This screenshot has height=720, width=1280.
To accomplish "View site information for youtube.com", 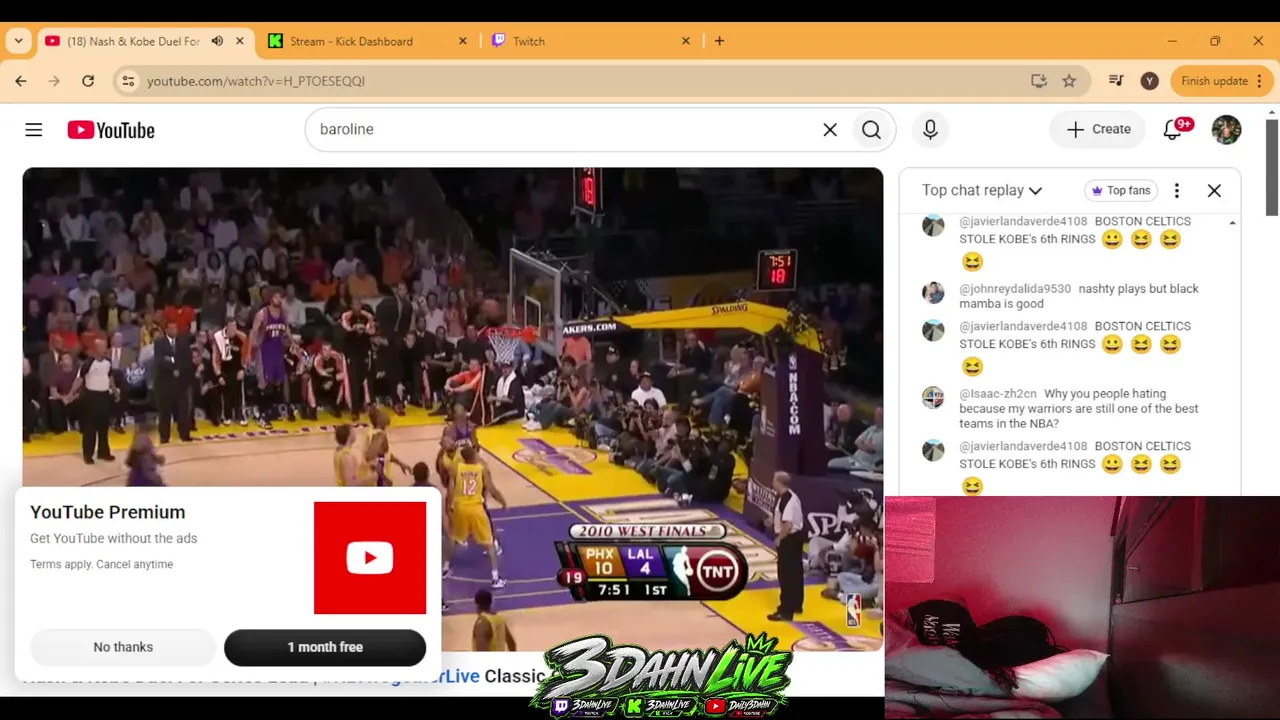I will tap(128, 81).
